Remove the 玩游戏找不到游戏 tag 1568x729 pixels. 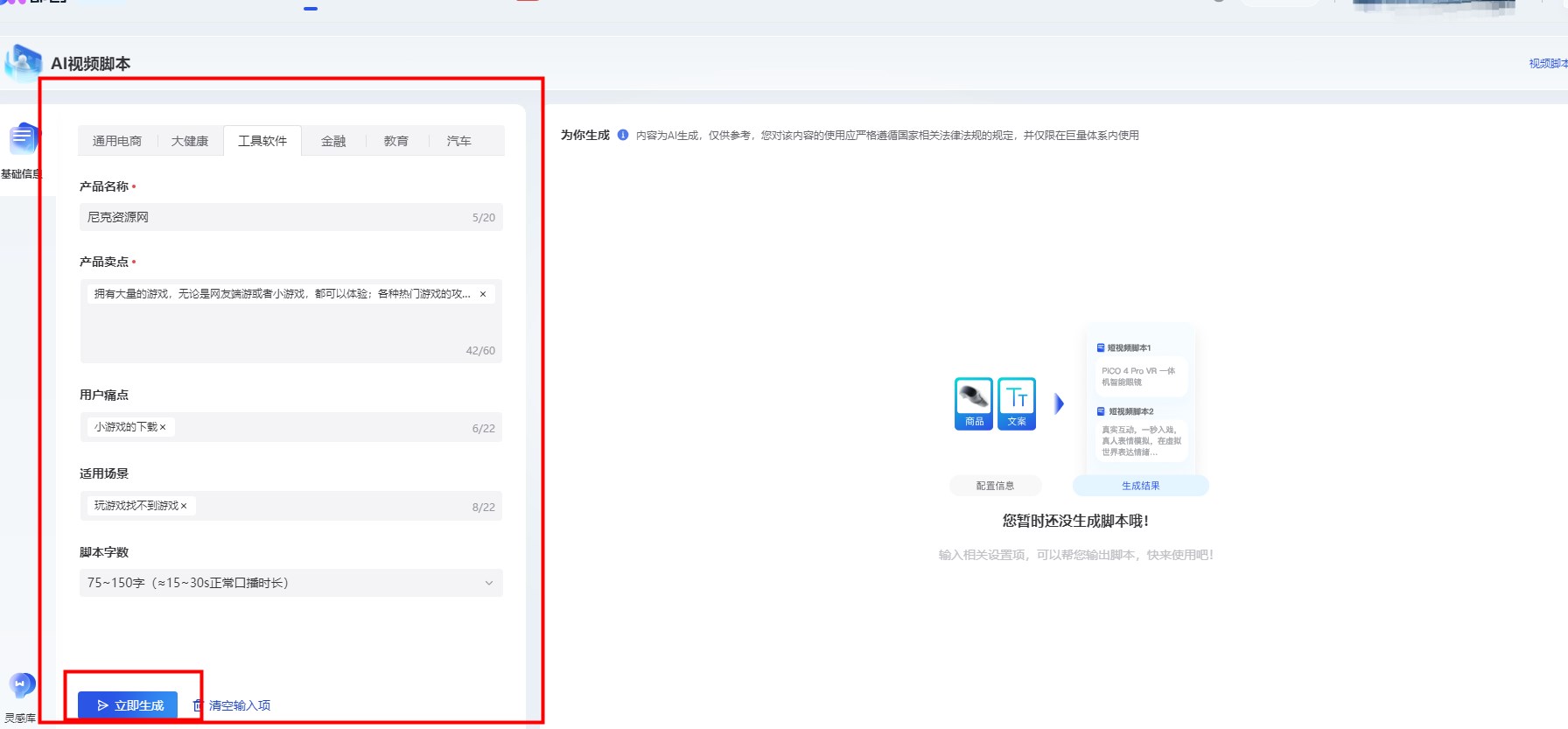pos(184,506)
